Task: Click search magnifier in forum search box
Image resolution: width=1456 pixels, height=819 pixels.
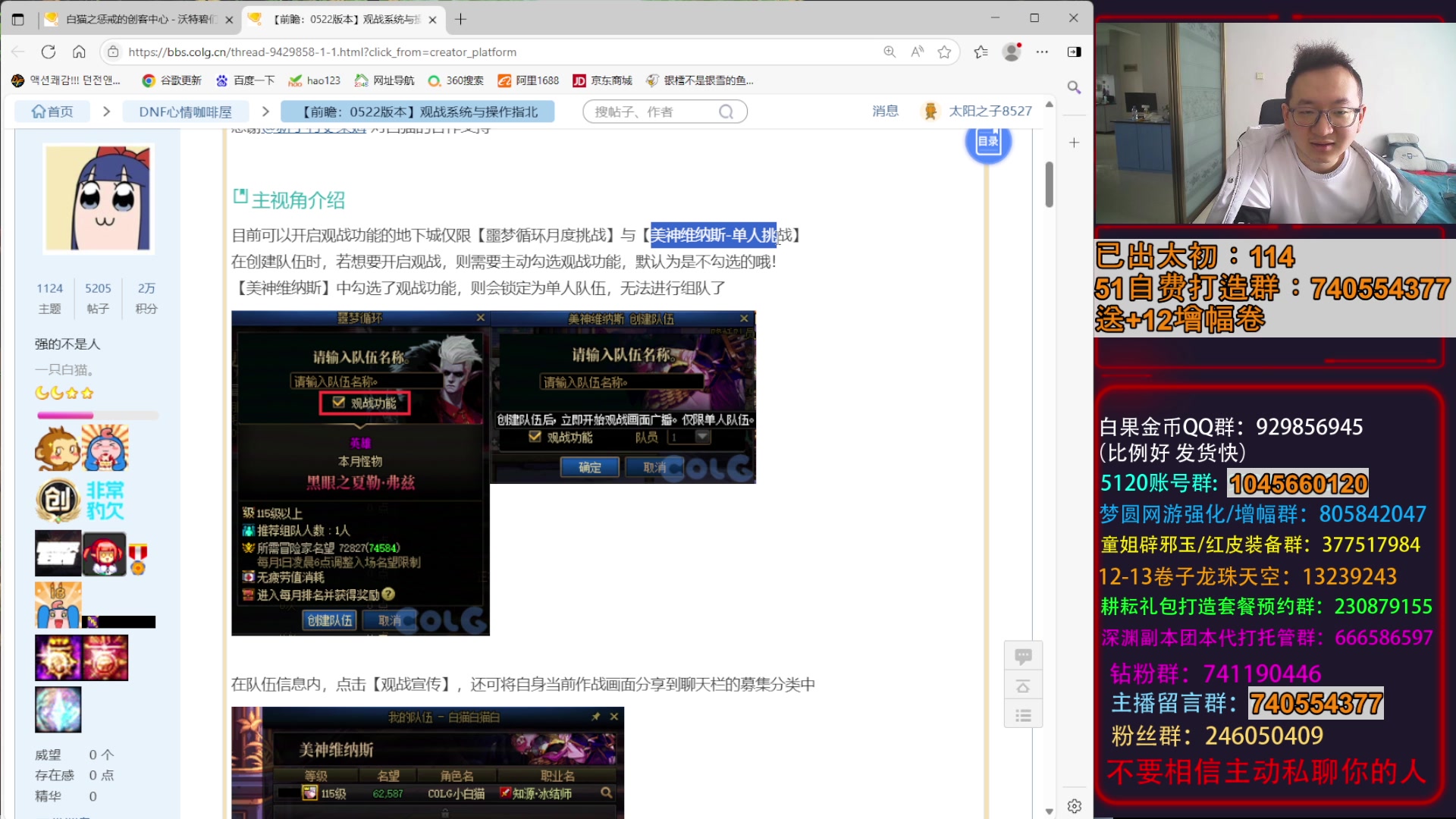Action: (726, 111)
